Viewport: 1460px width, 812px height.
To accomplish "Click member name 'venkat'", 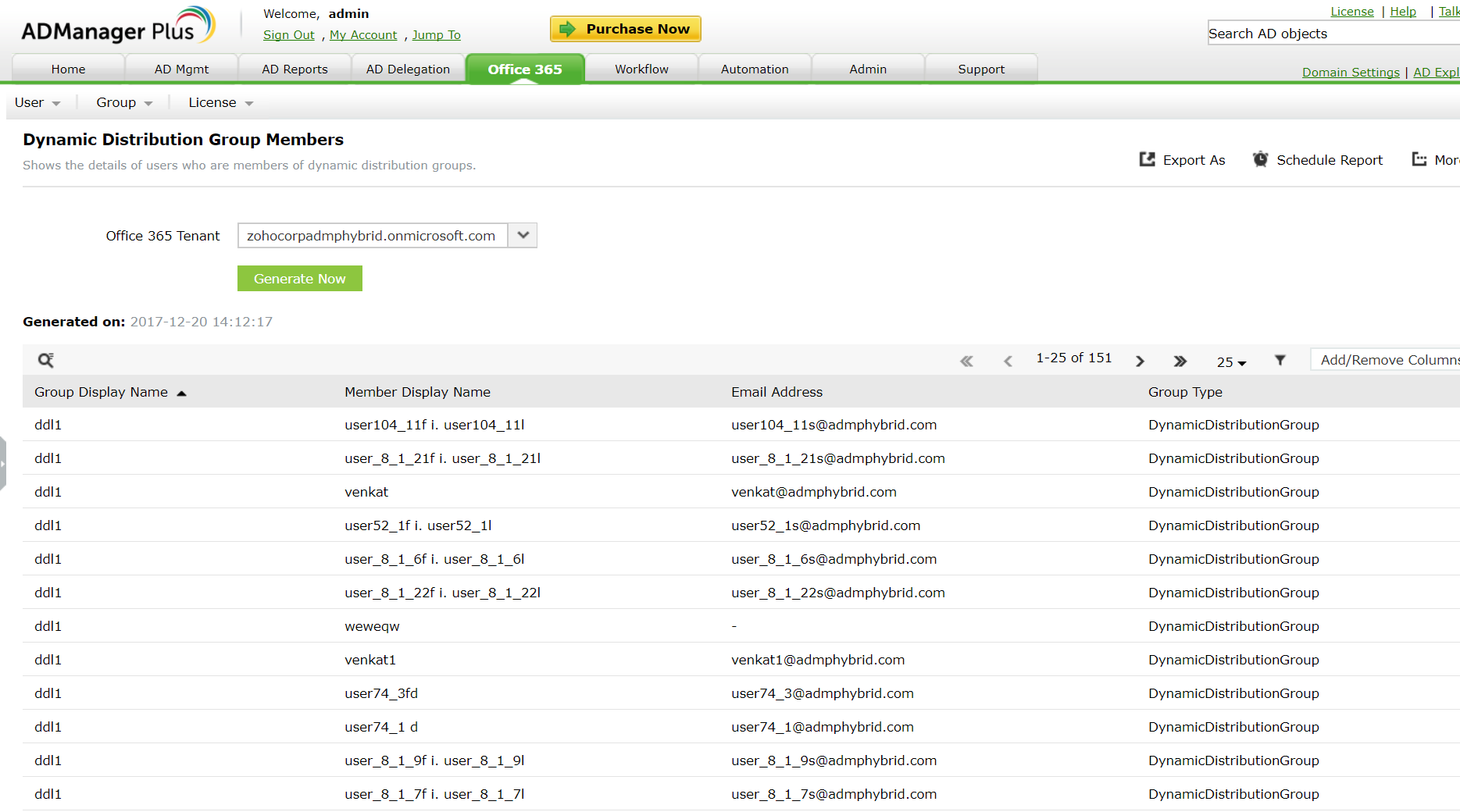I will pos(366,492).
